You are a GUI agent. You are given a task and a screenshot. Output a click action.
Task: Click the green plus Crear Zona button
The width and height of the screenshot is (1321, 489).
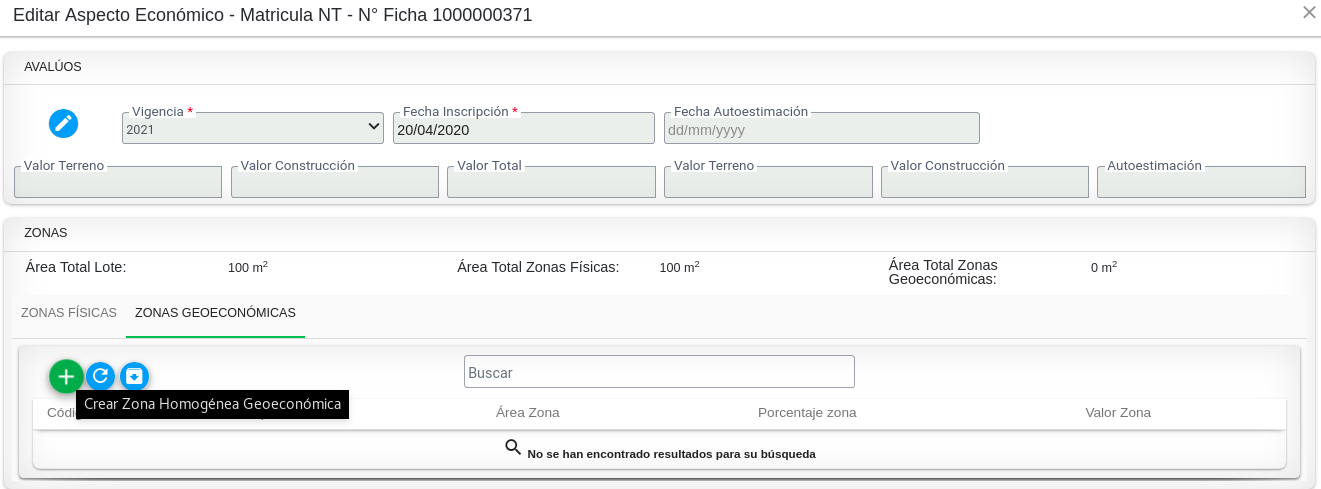point(66,376)
